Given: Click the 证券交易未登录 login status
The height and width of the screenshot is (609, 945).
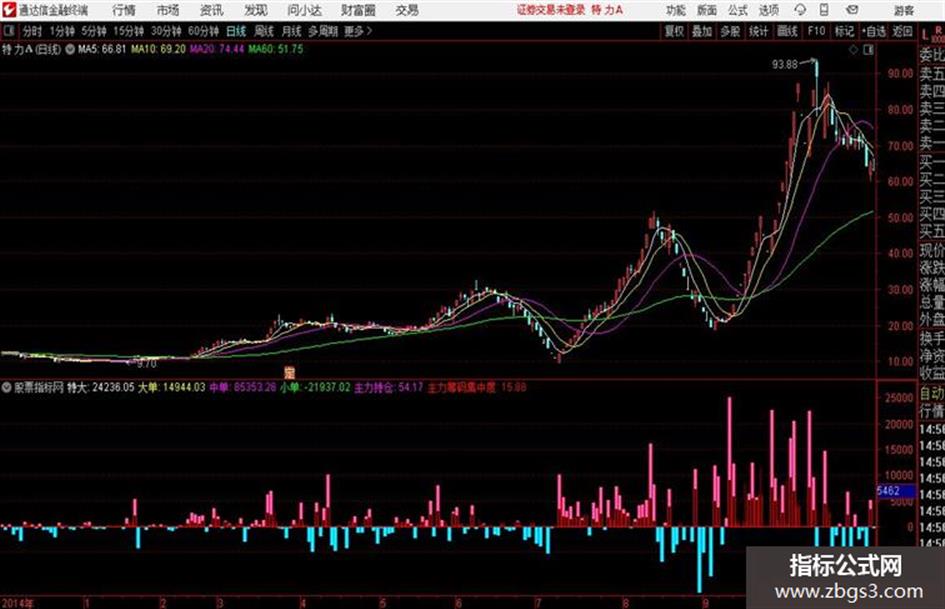Looking at the screenshot, I should coord(550,10).
